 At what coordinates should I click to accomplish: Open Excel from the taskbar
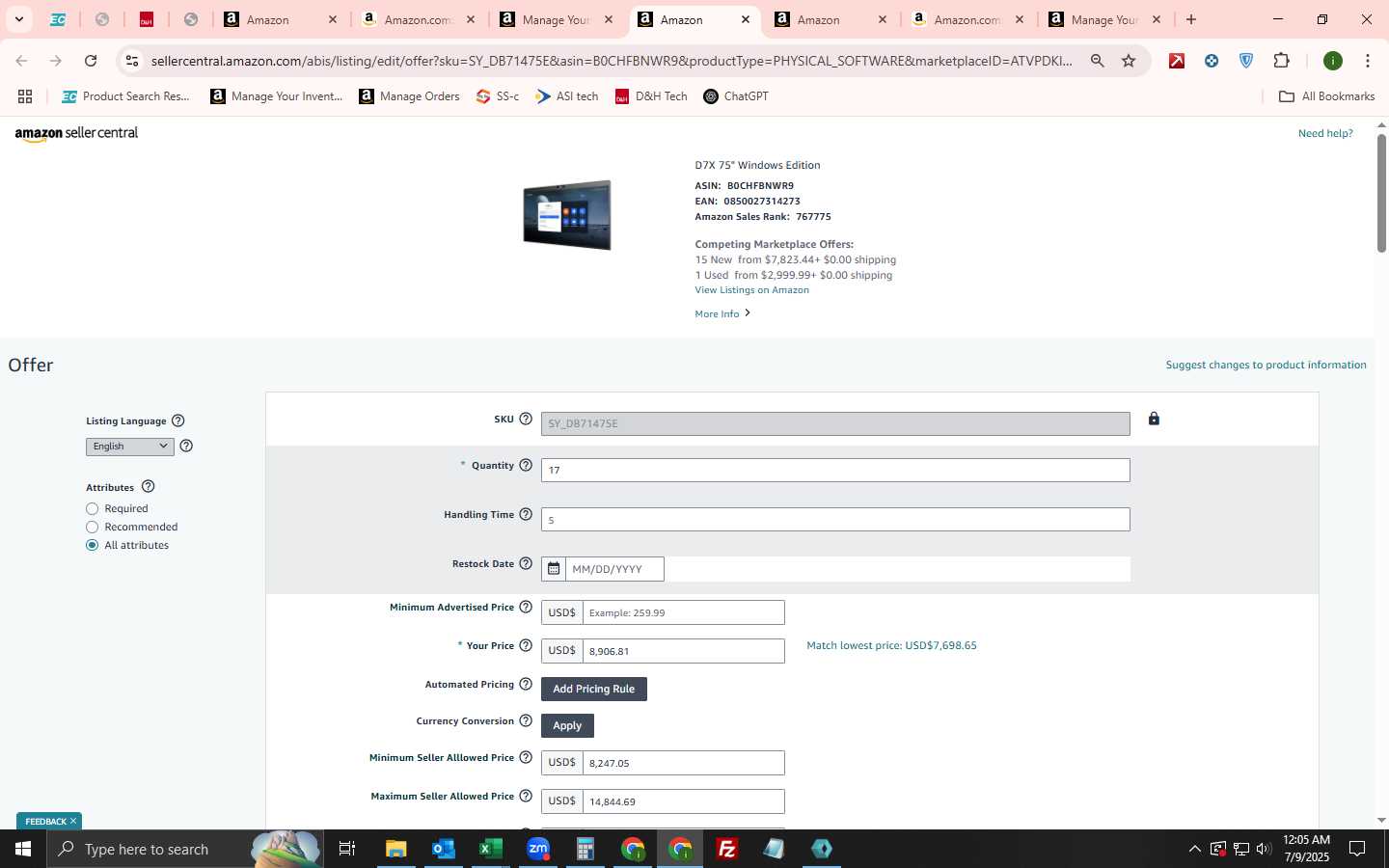coord(490,849)
